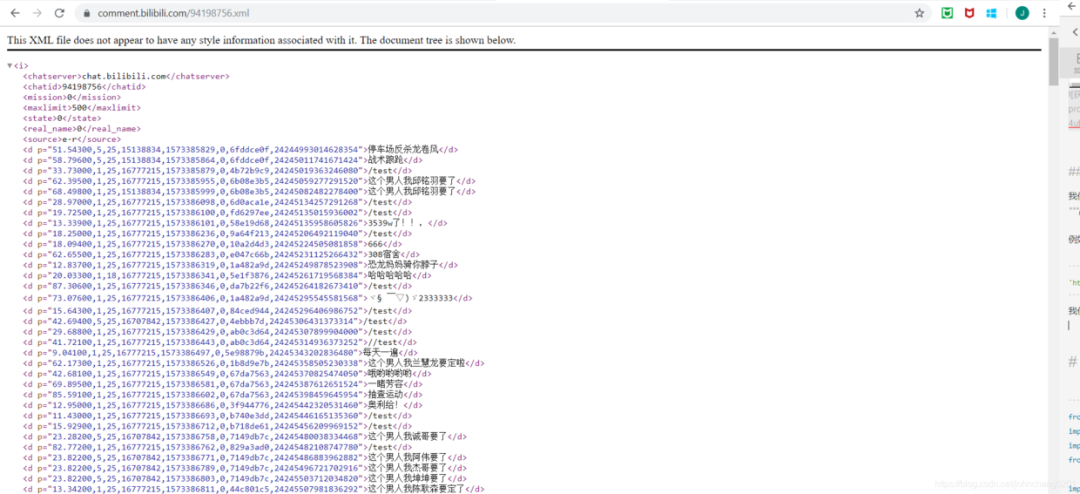Click the row beginning p="20.03300"
This screenshot has width=1080, height=494.
[227, 275]
